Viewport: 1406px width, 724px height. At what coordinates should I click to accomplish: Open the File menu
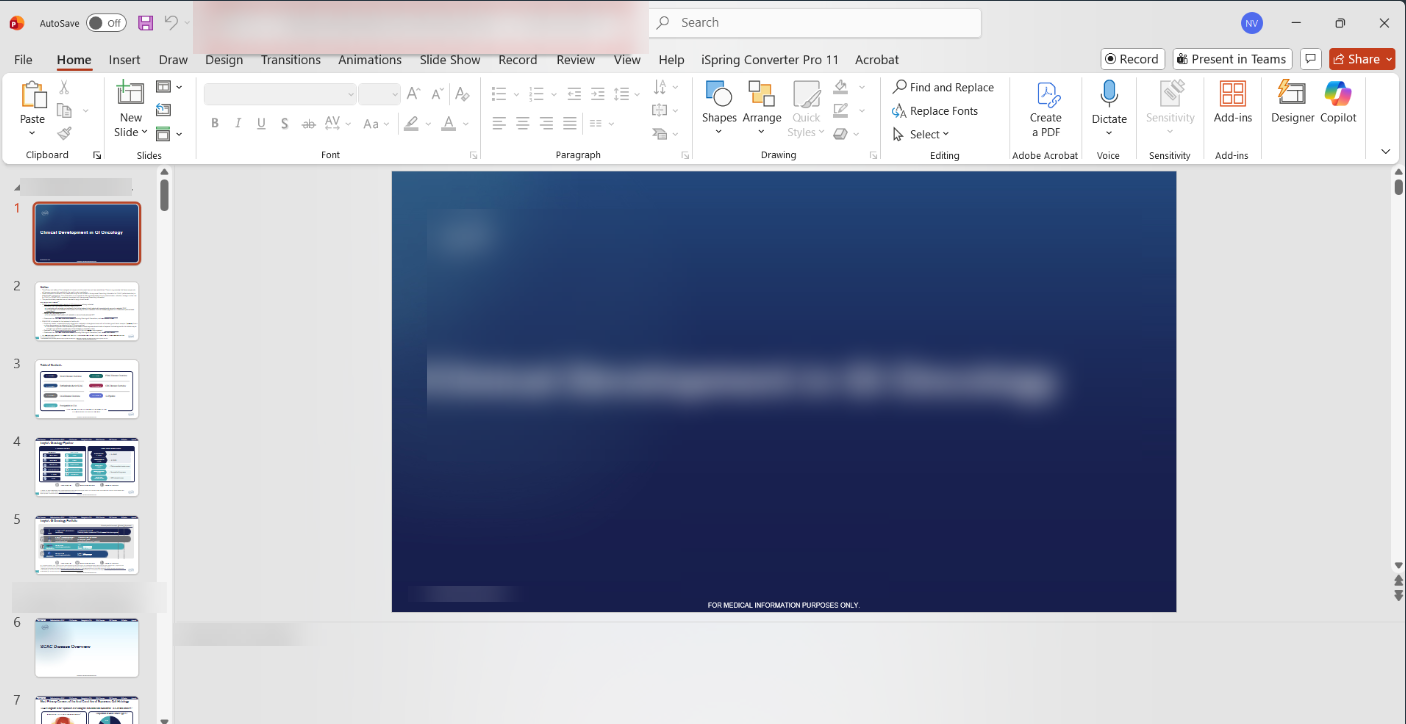pyautogui.click(x=23, y=60)
